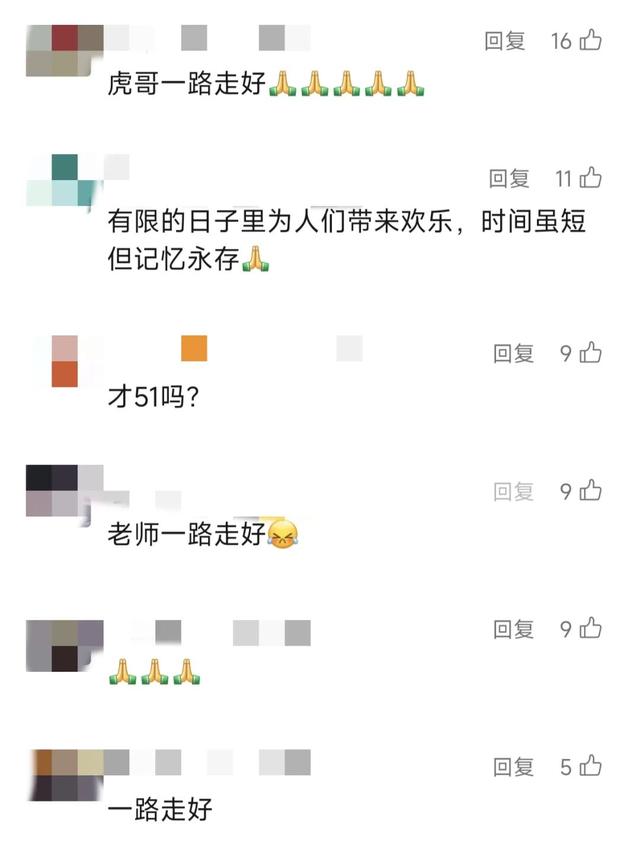Screen dimensions: 640x853
Task: Open the username above "虎哥一路走好"
Action: (208, 38)
